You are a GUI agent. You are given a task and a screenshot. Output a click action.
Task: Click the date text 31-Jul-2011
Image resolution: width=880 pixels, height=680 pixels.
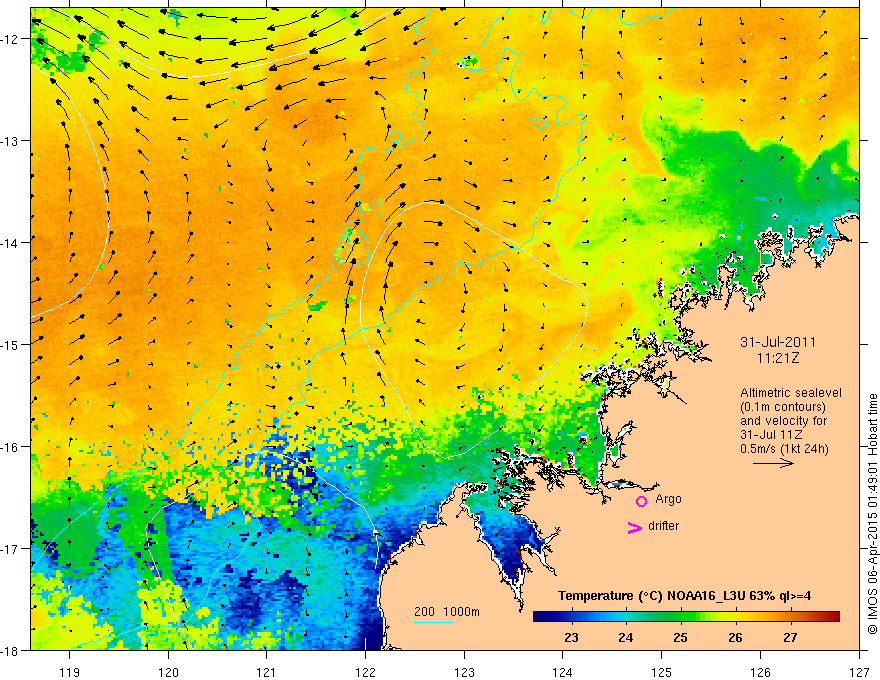[778, 342]
